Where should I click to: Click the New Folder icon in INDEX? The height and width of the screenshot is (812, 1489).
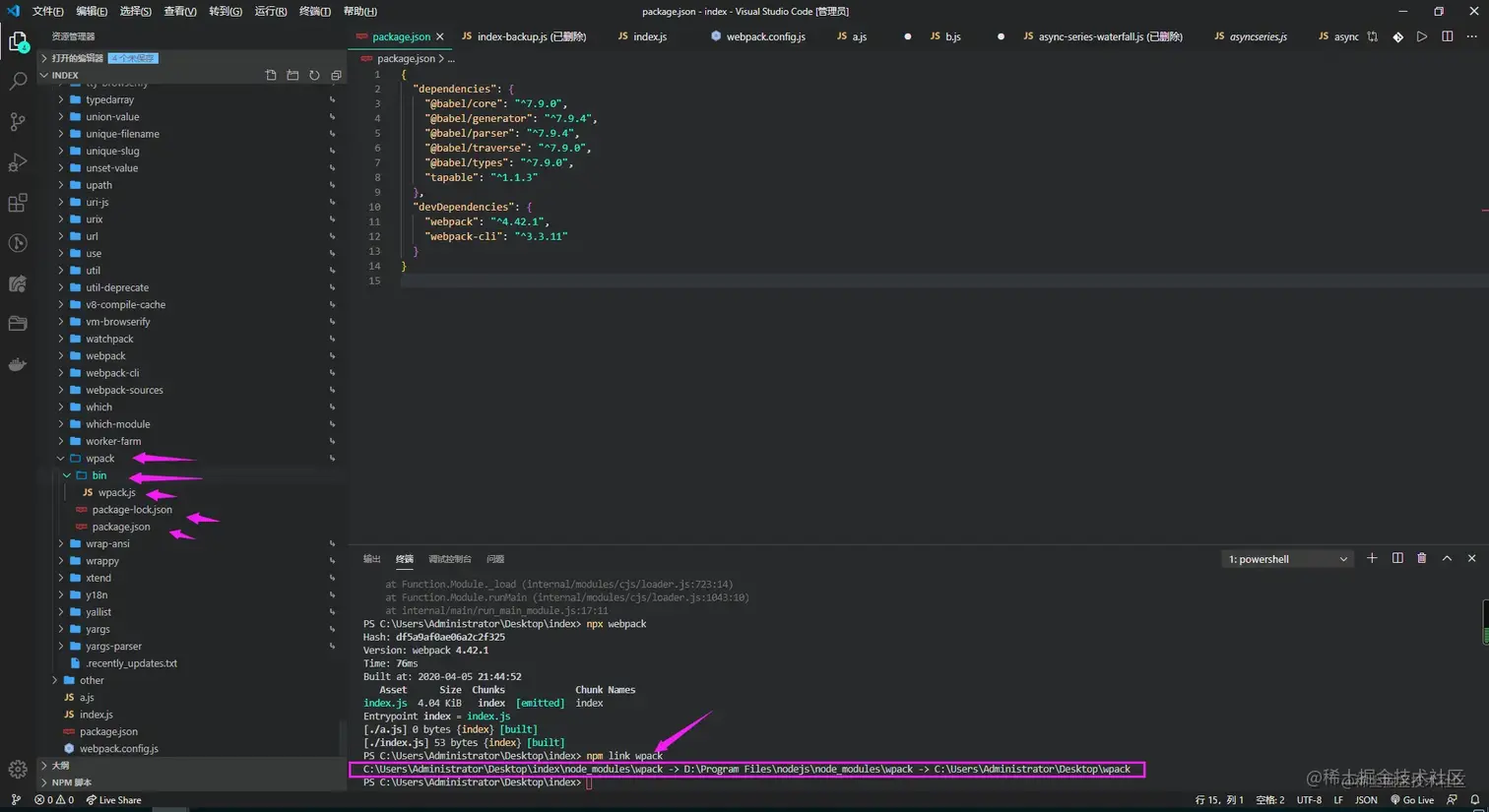(292, 75)
